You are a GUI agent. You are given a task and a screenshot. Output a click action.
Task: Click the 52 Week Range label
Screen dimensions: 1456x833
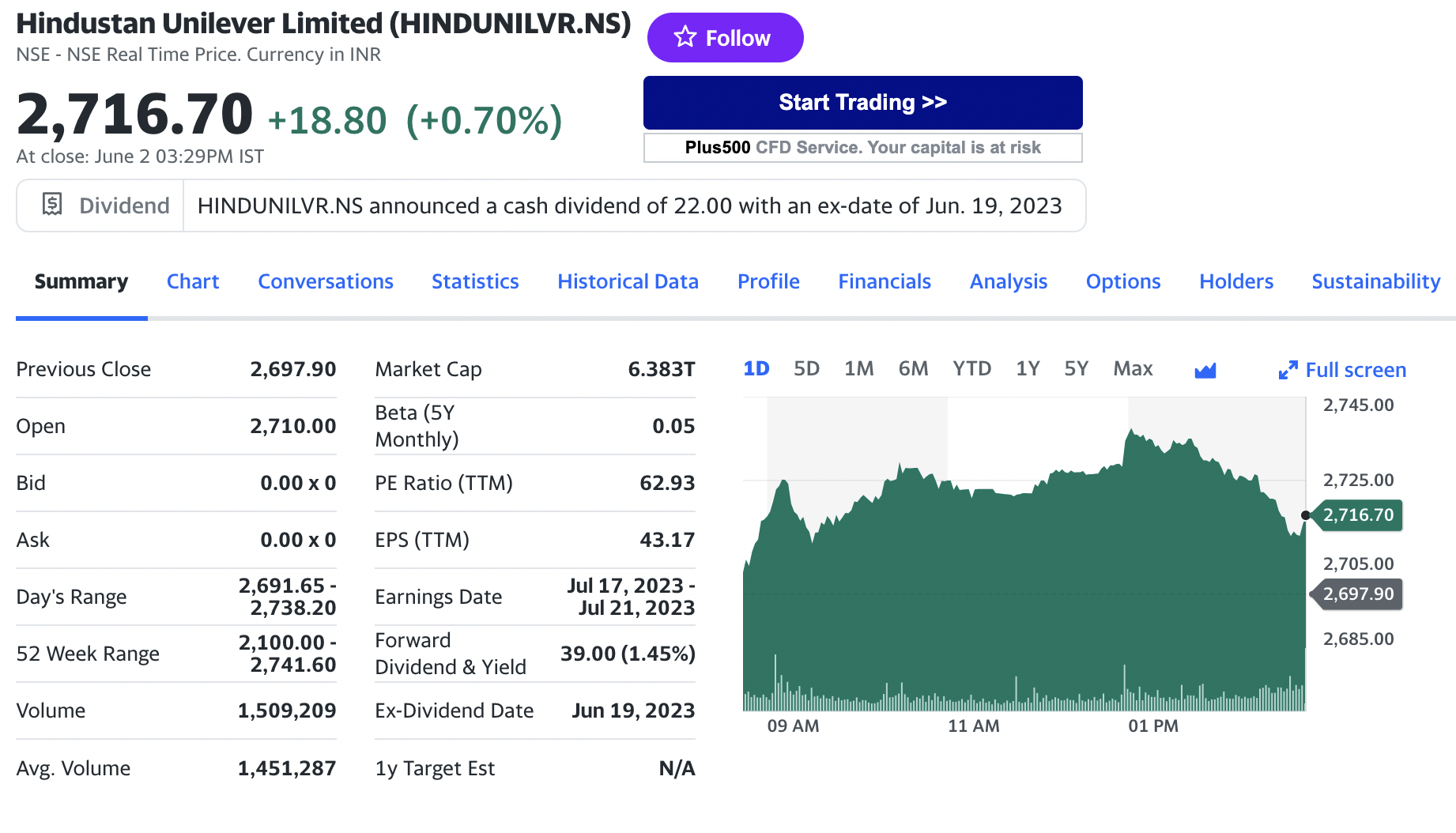click(88, 654)
